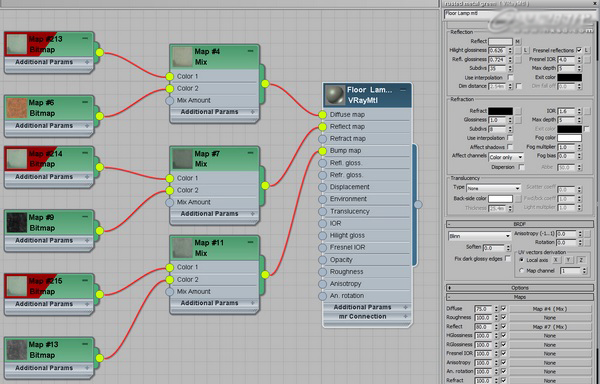
Task: Collapse the Floor Lamp VRayMtl node
Action: click(x=403, y=90)
